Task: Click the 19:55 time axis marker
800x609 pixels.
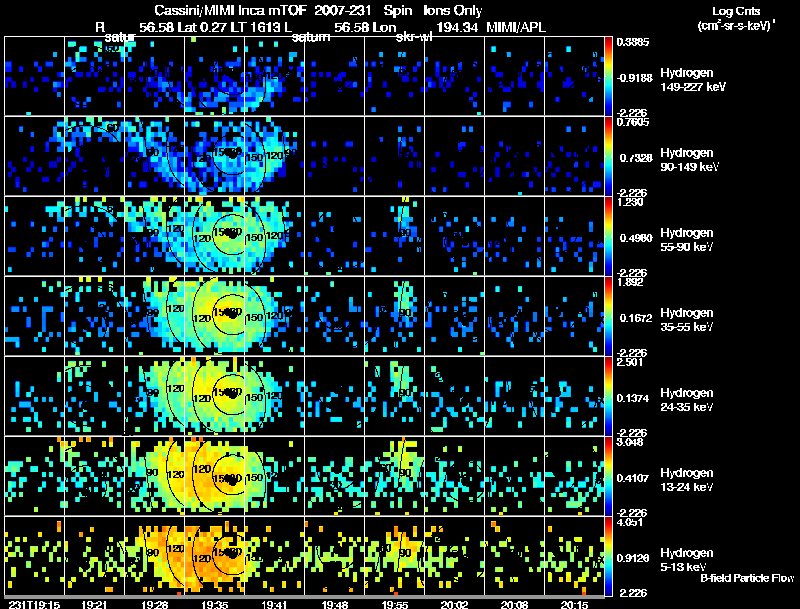Action: coord(395,604)
